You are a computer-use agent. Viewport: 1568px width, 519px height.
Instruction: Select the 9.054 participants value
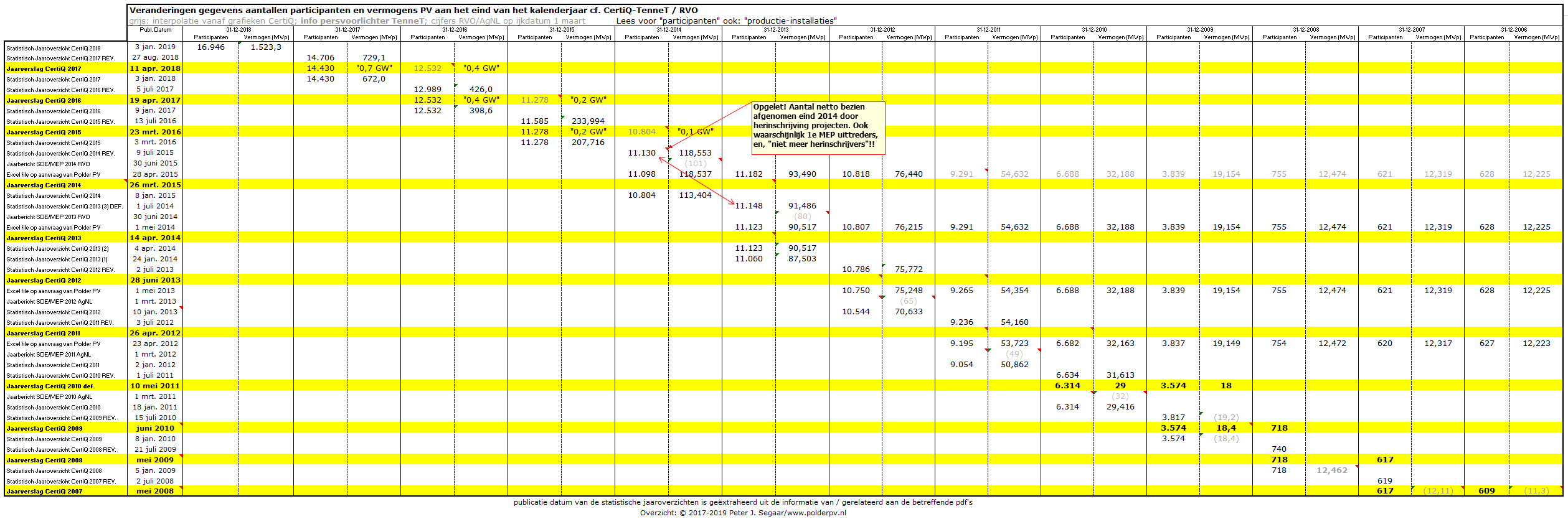click(961, 365)
